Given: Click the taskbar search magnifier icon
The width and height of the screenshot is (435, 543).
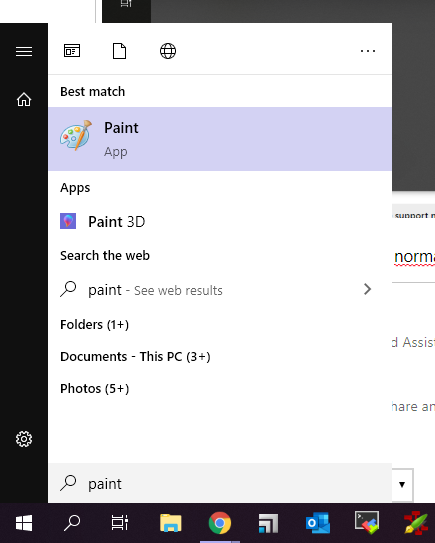Looking at the screenshot, I should pos(72,523).
